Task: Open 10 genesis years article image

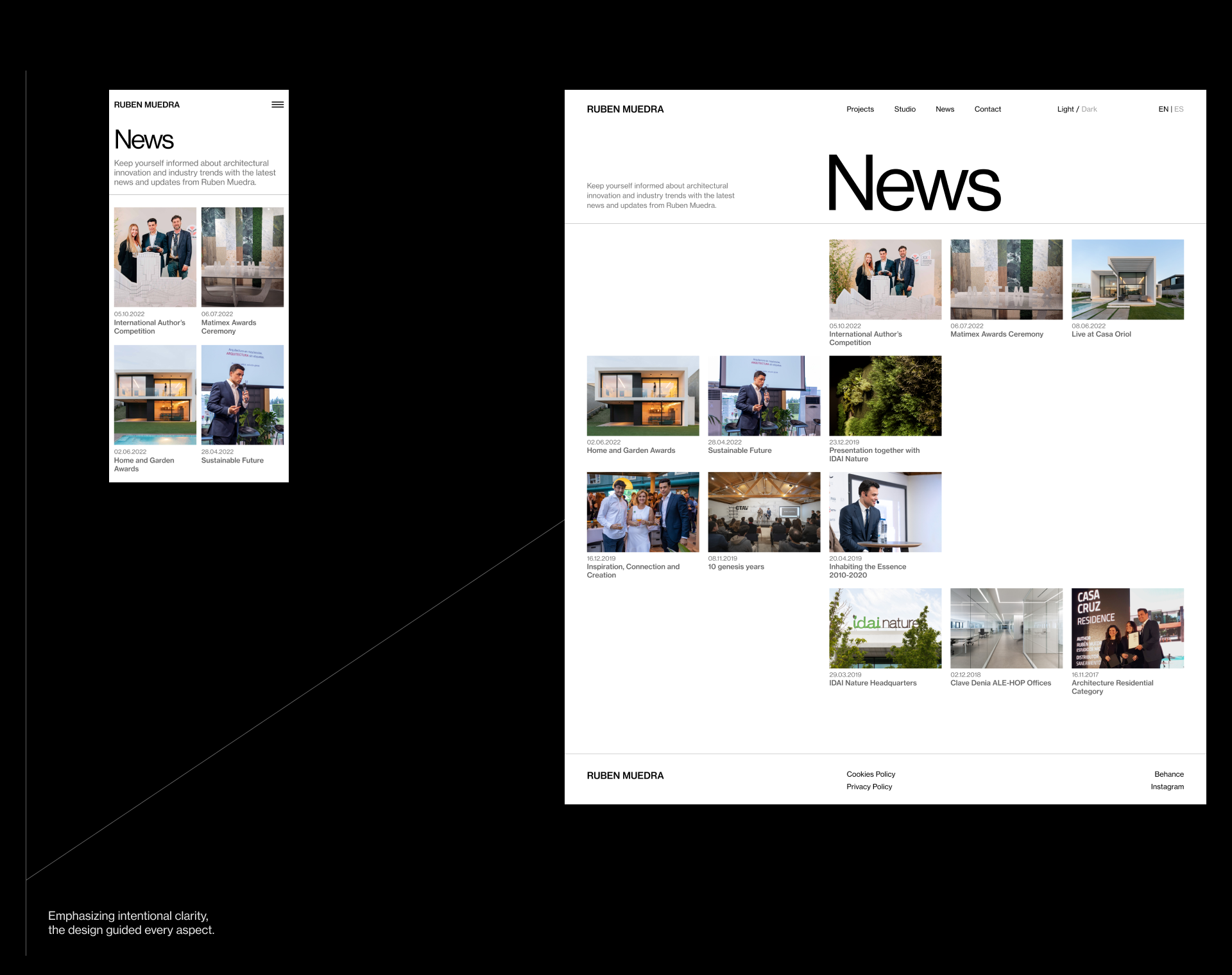Action: point(764,512)
